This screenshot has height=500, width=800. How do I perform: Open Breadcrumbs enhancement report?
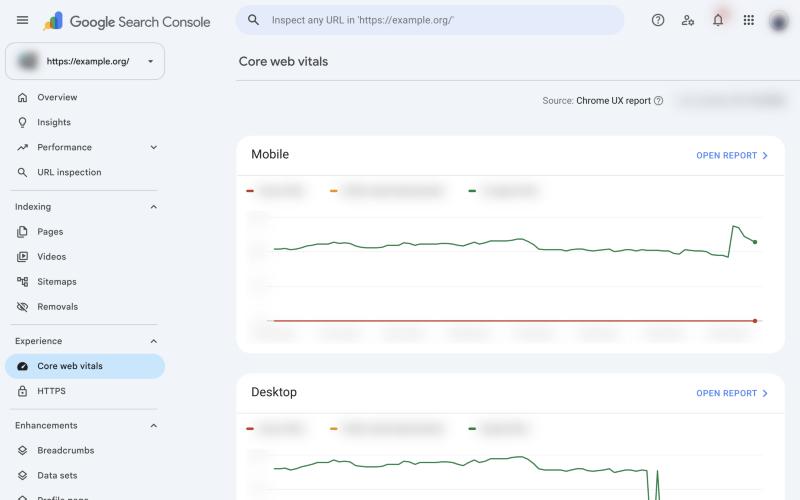85,451
